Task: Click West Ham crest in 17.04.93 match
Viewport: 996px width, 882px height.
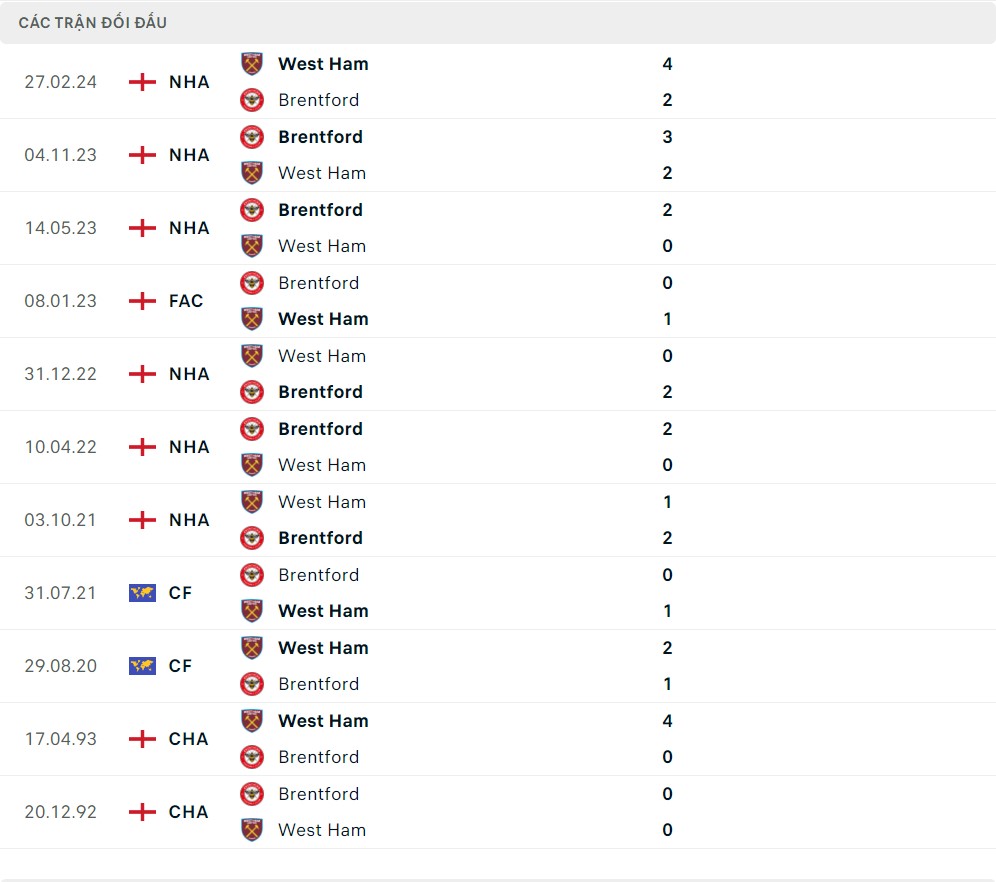Action: [x=252, y=721]
